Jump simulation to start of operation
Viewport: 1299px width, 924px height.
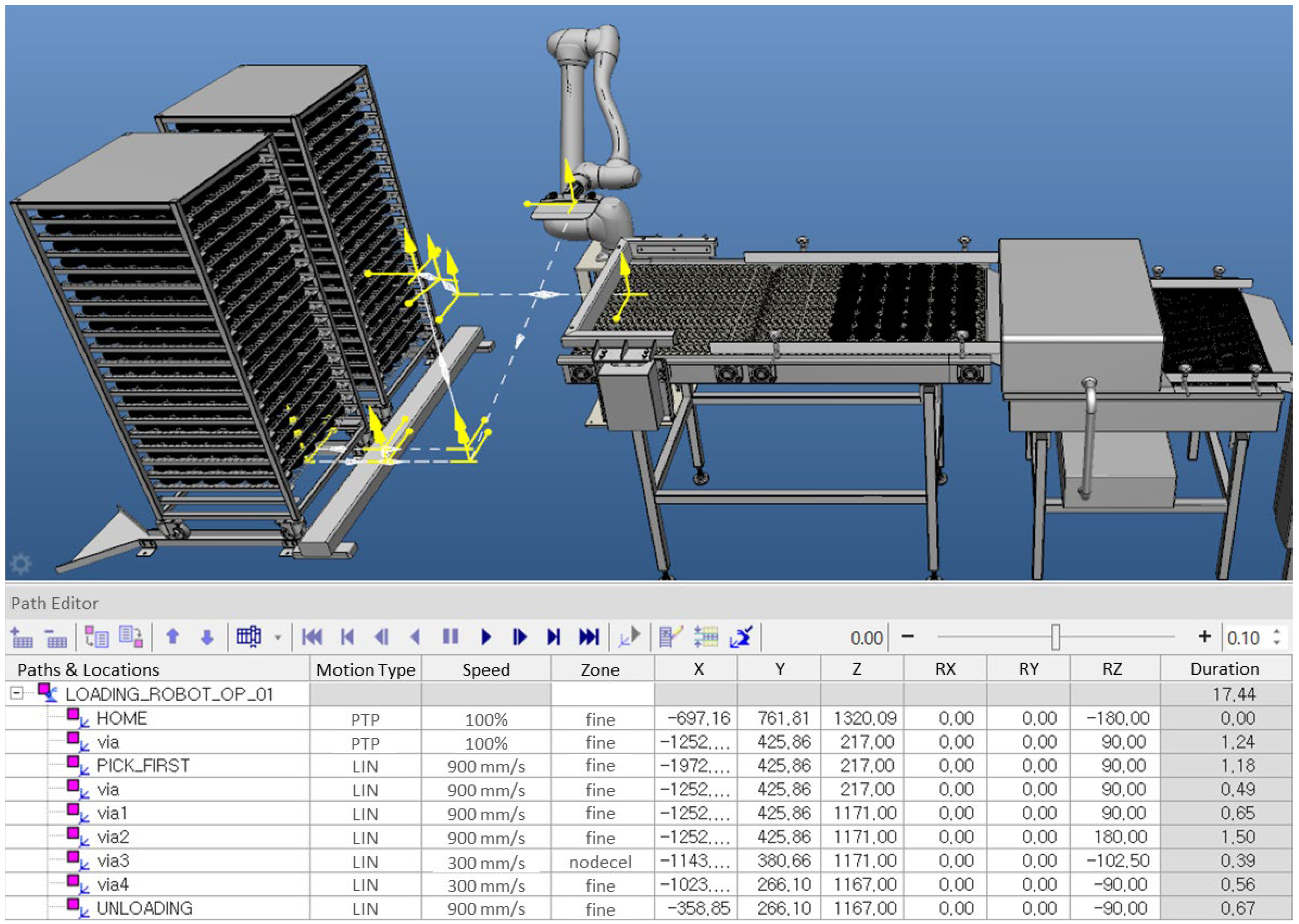point(312,637)
